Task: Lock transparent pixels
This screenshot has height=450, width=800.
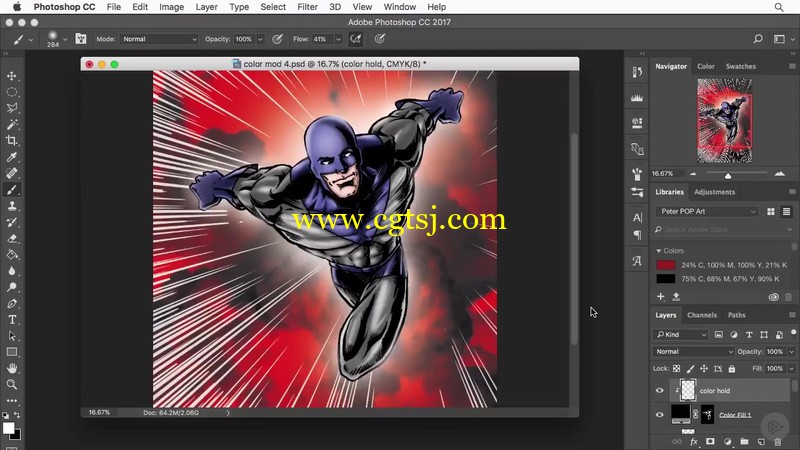Action: pyautogui.click(x=677, y=368)
